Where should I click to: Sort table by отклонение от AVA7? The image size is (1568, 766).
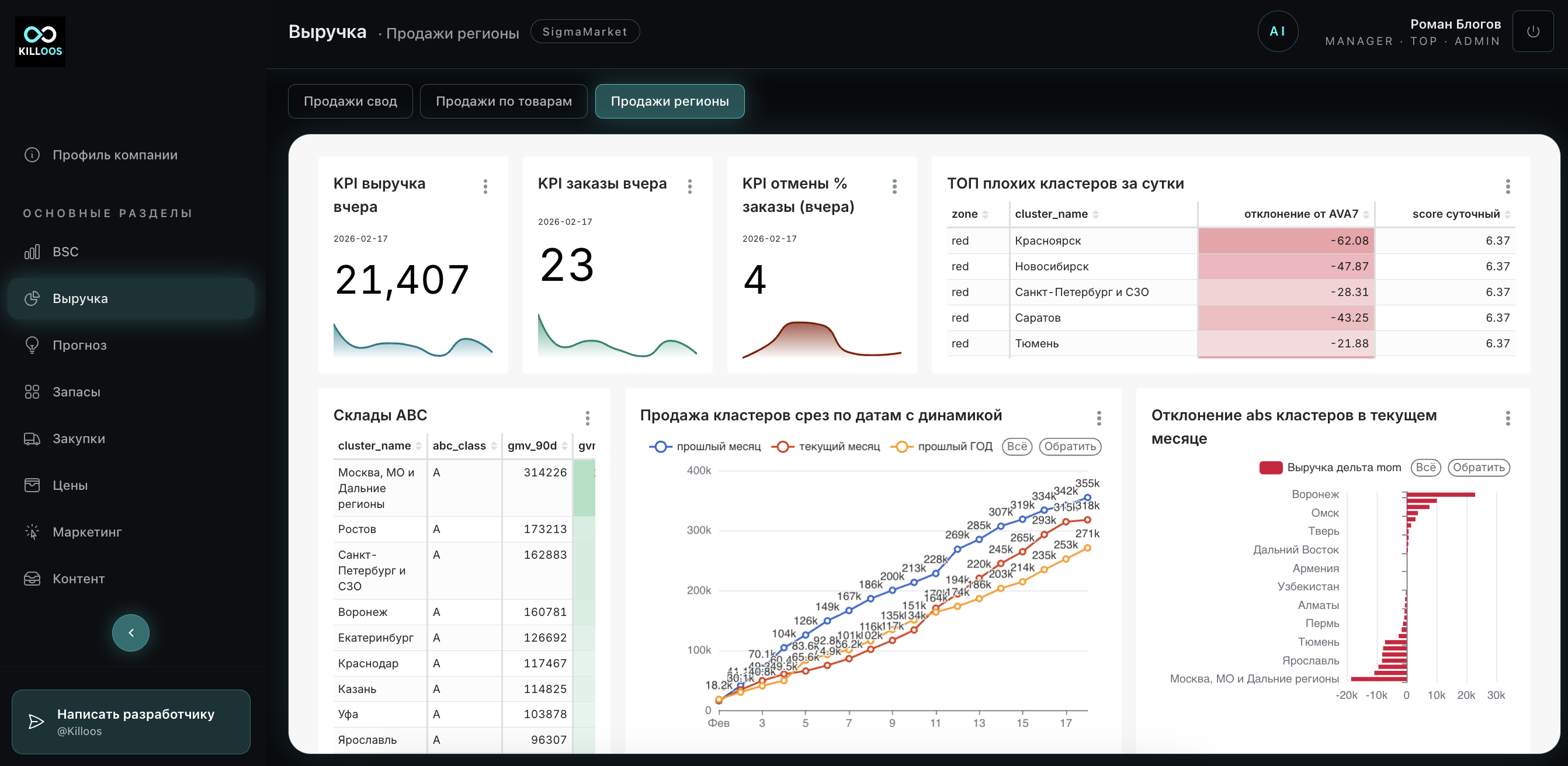click(1366, 214)
